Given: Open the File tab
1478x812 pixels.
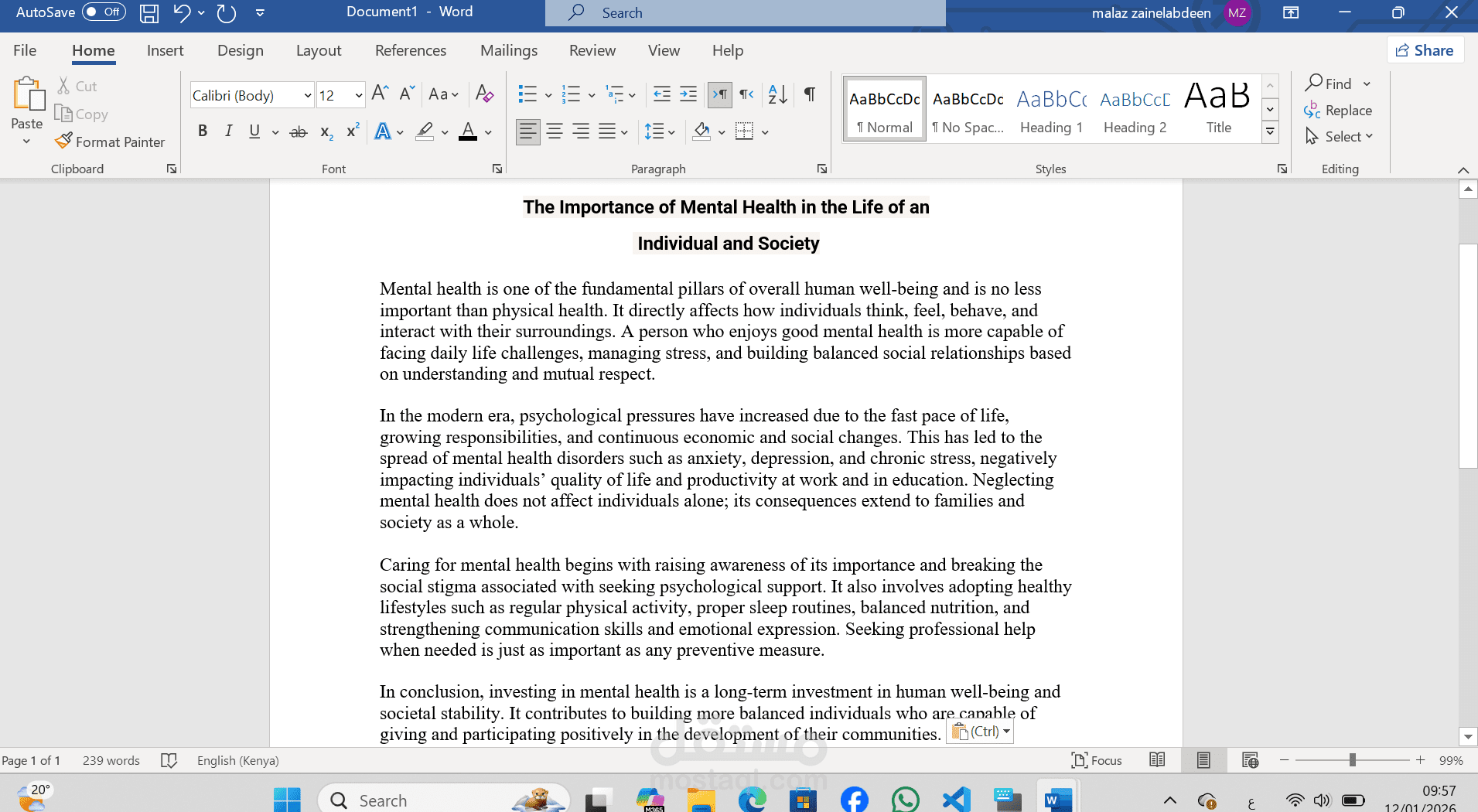Looking at the screenshot, I should click(x=25, y=50).
